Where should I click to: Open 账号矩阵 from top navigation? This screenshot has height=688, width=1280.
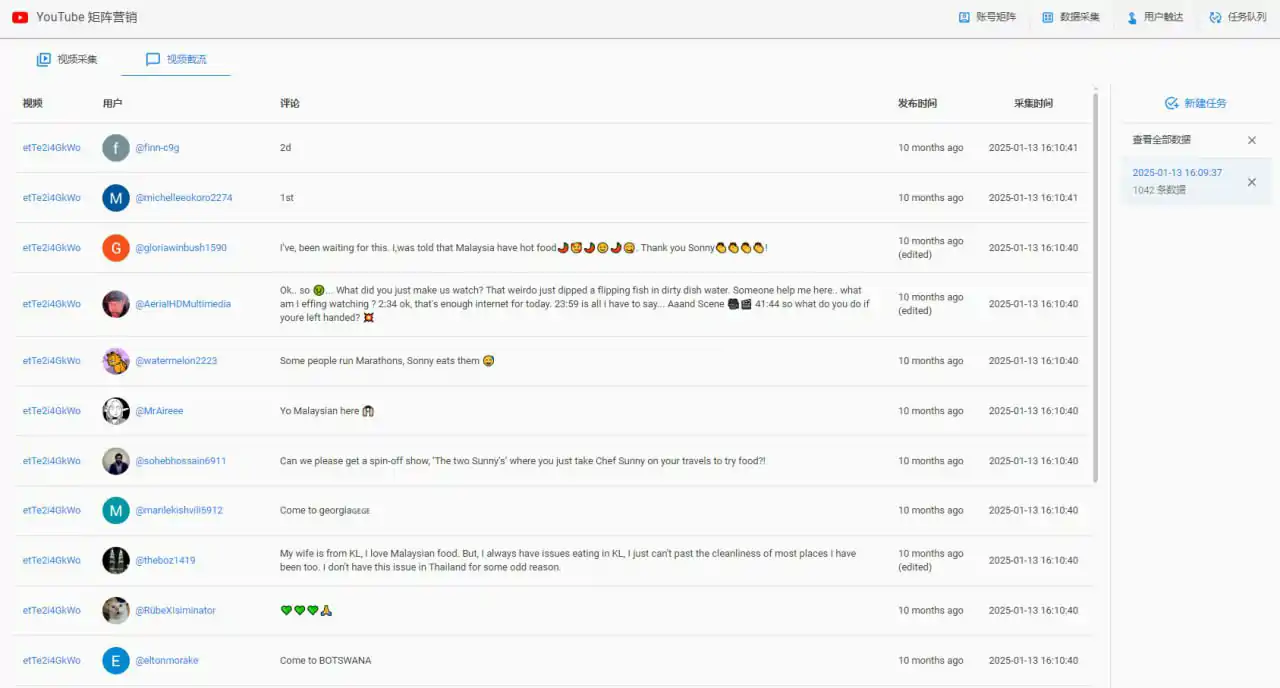(987, 17)
